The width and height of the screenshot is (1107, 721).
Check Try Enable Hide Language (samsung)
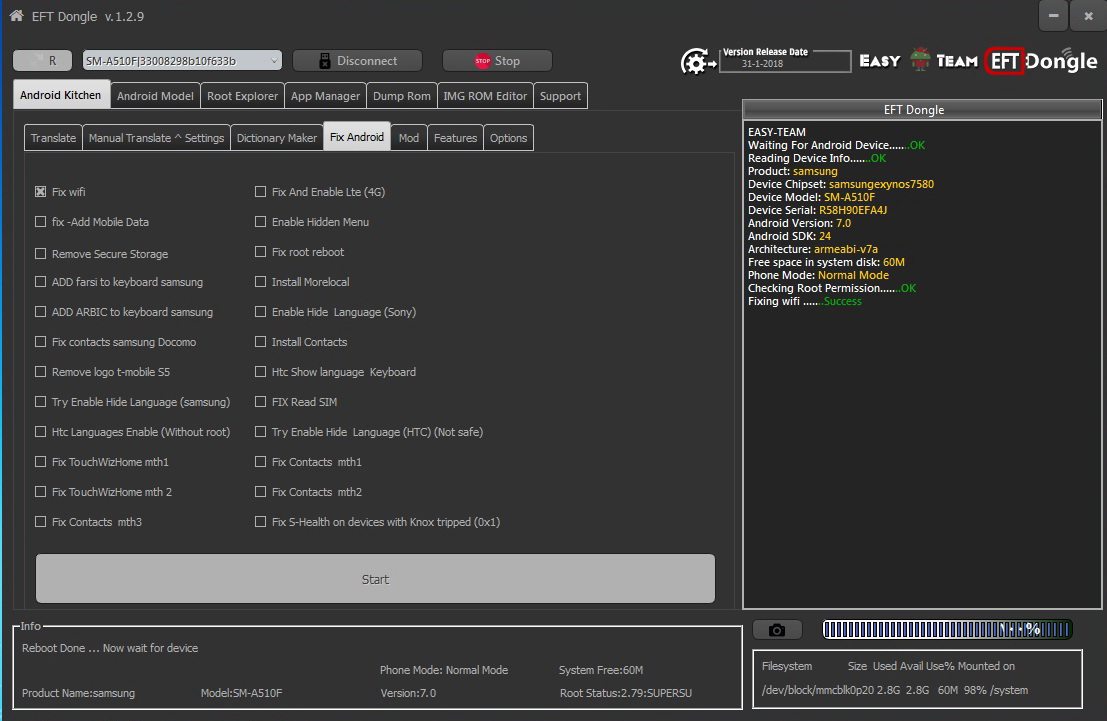coord(40,402)
